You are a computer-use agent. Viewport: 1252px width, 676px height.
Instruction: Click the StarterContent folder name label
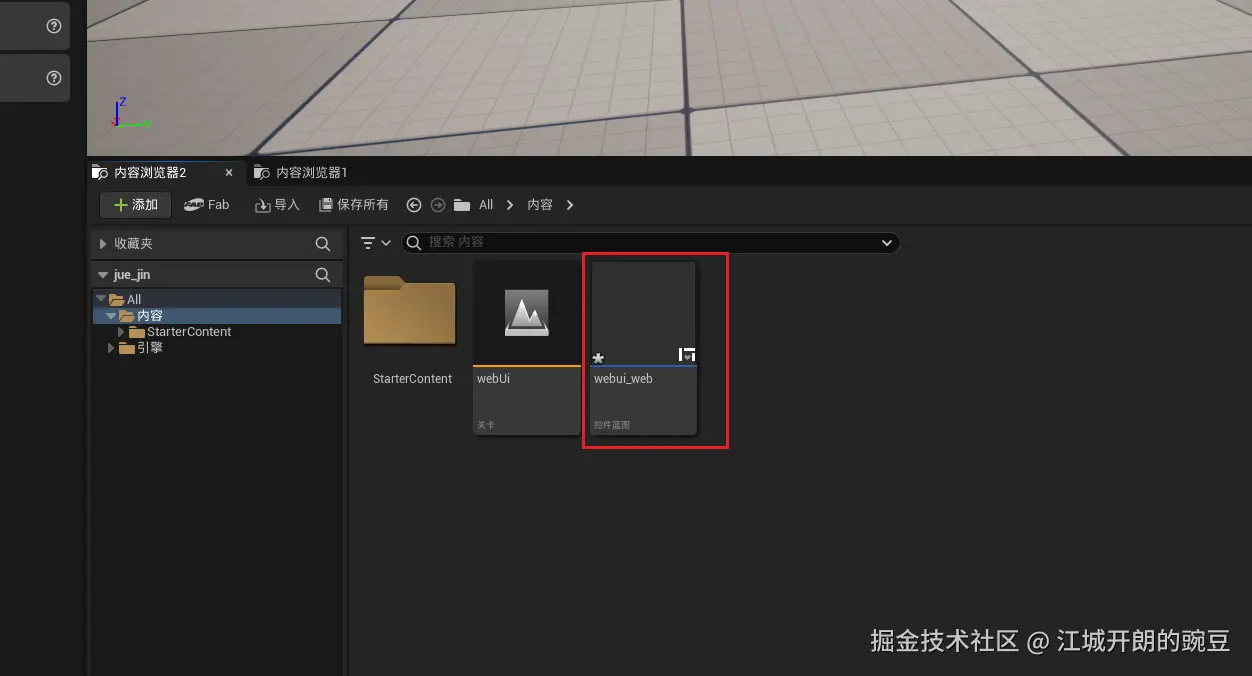pos(412,379)
